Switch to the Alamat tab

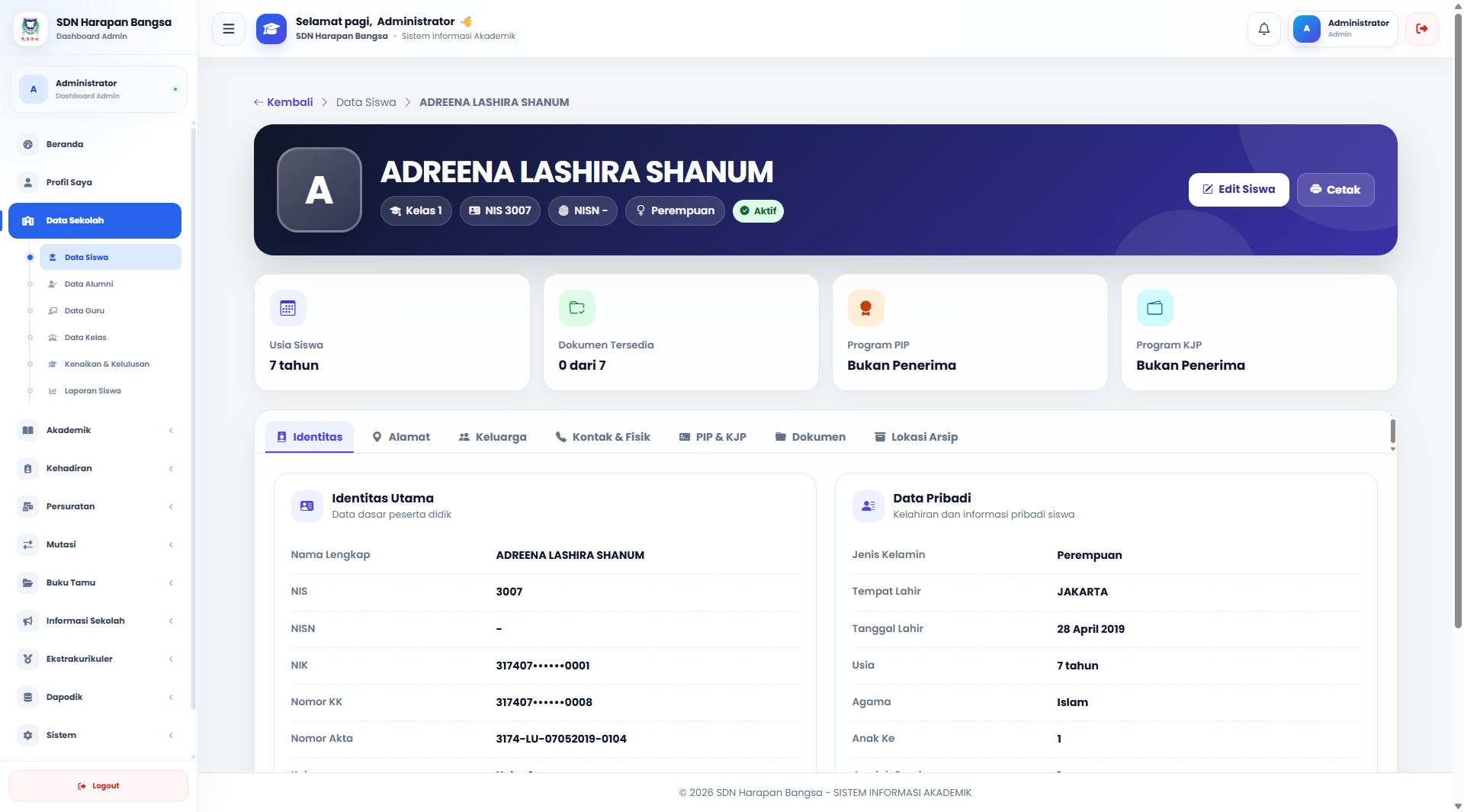tap(401, 437)
